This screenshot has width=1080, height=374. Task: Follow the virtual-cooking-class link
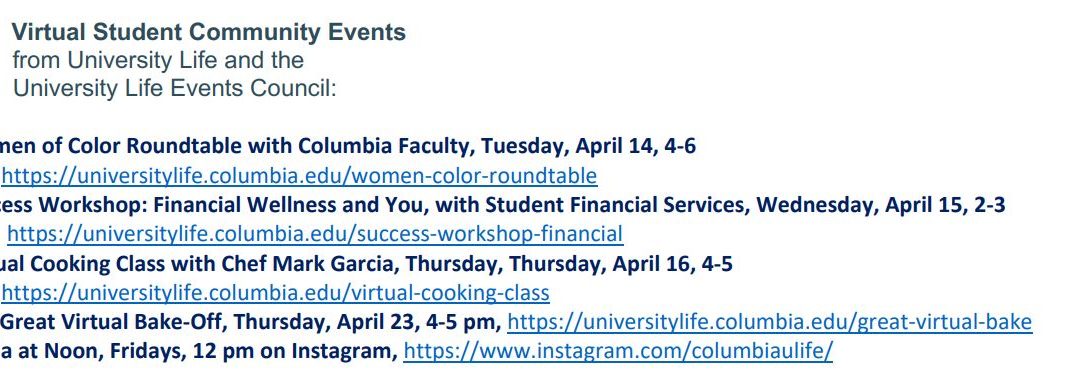pos(276,293)
